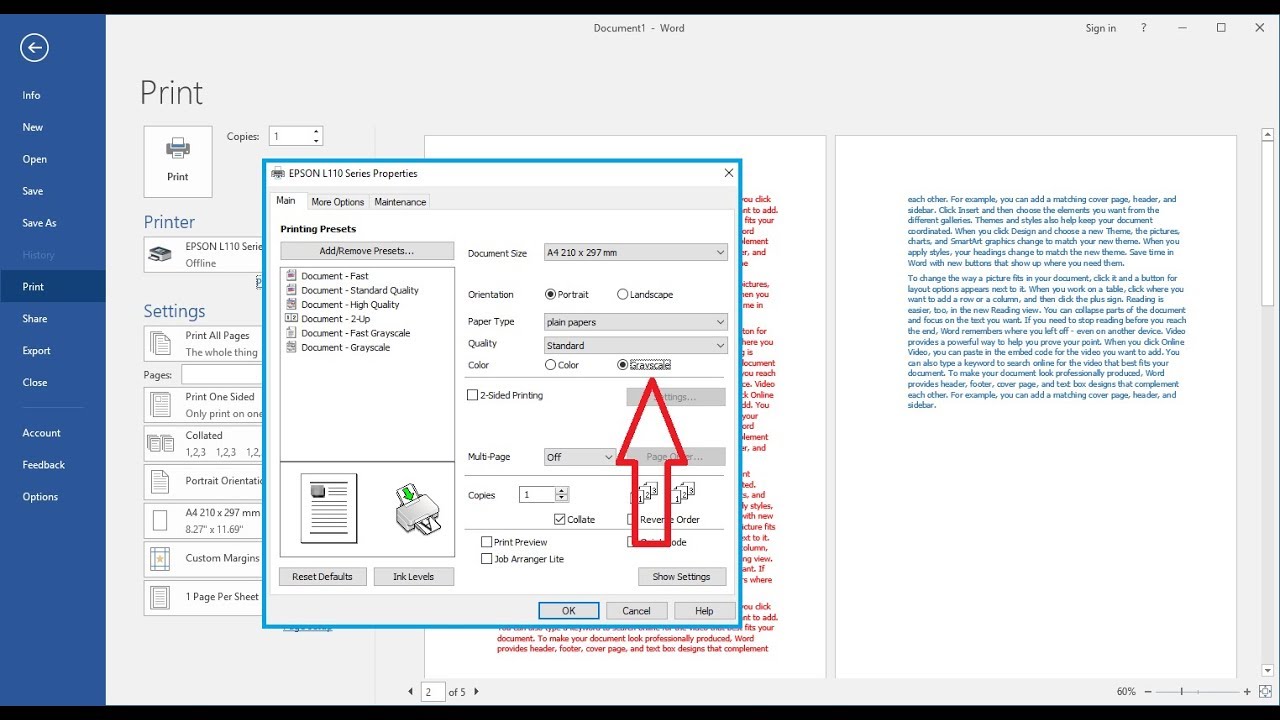Click the Sign in link
The image size is (1280, 720).
pos(1101,28)
